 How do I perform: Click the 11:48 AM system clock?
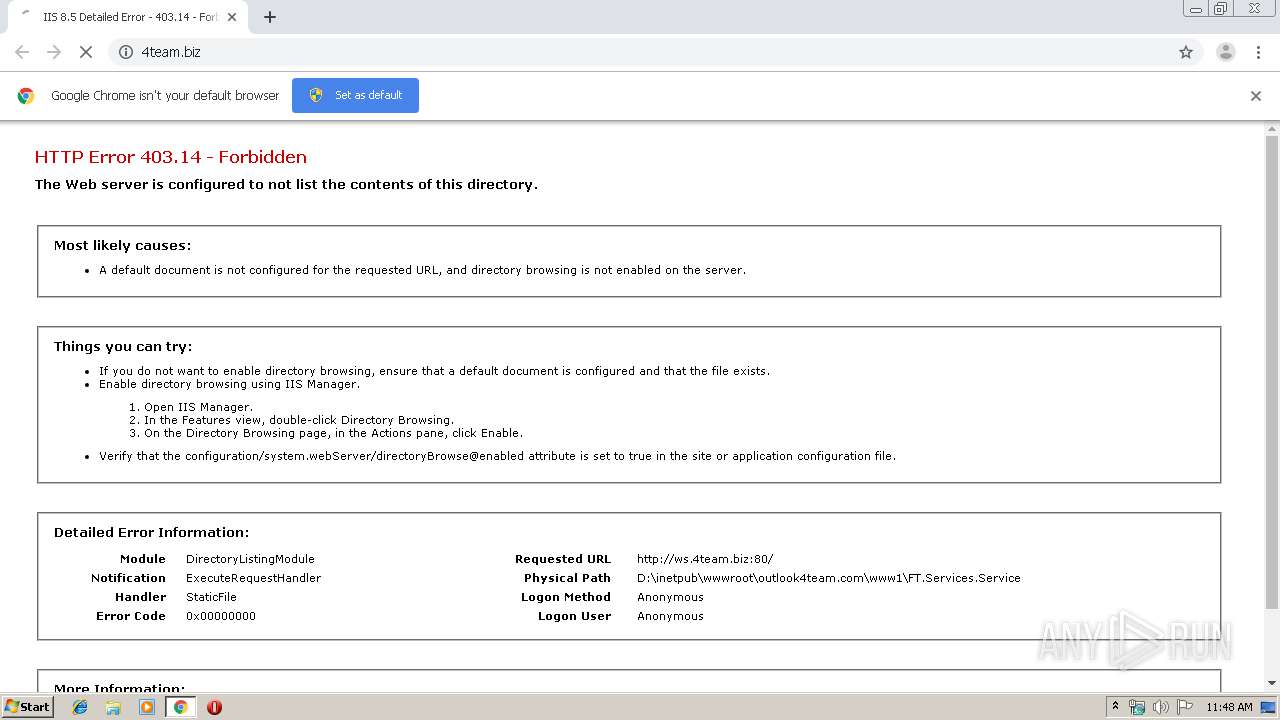pos(1229,707)
